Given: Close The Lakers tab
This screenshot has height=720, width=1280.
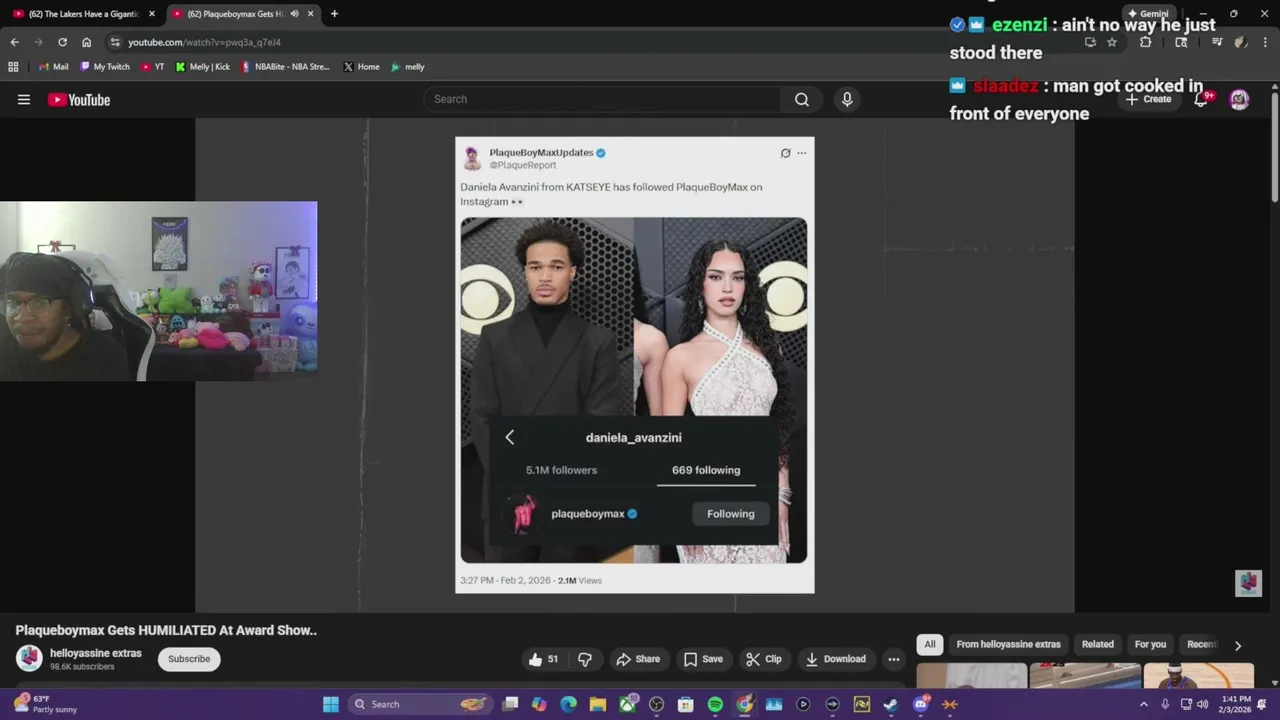Looking at the screenshot, I should click(152, 14).
